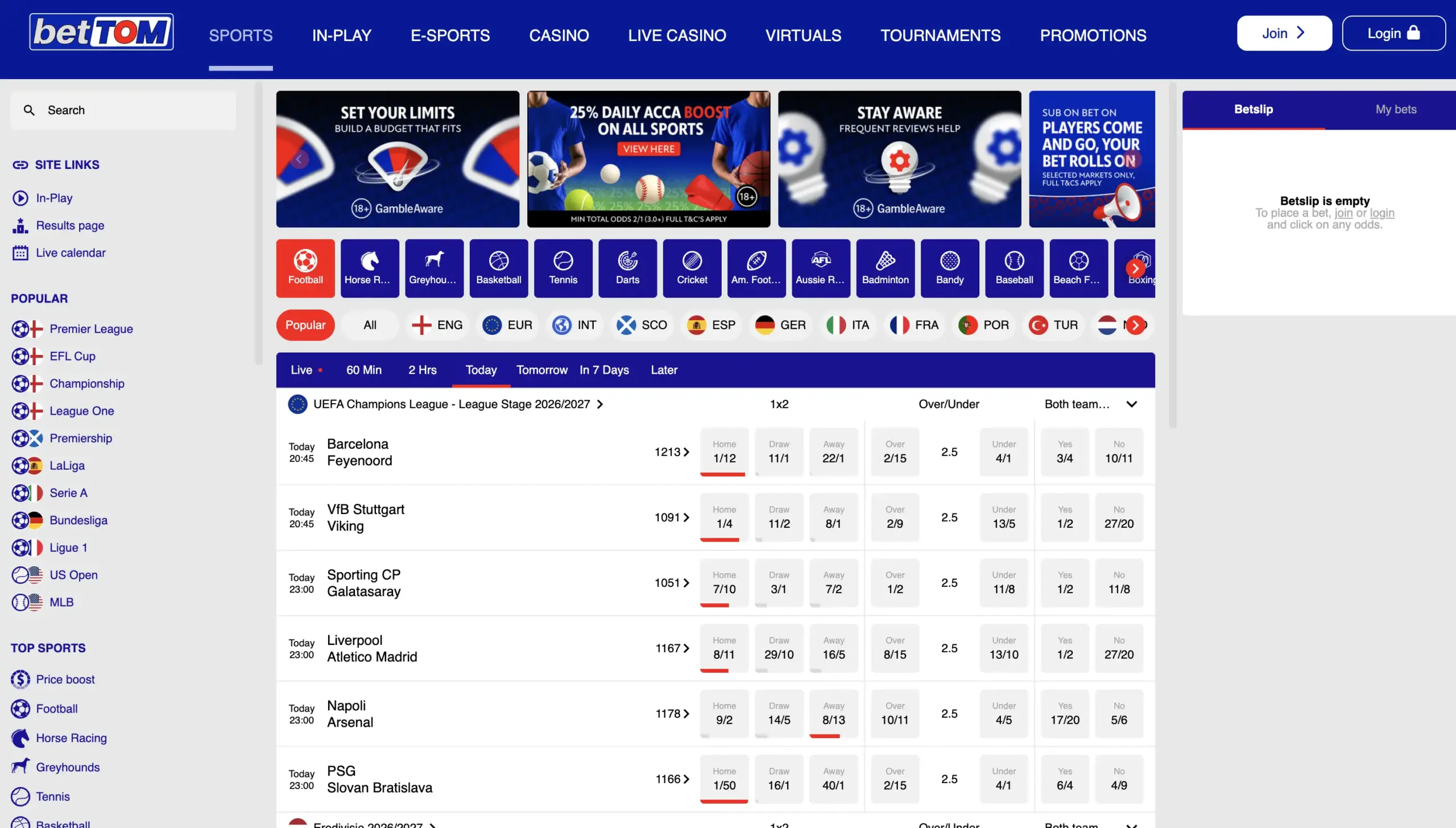
Task: Filter leagues by GER
Action: coord(780,325)
